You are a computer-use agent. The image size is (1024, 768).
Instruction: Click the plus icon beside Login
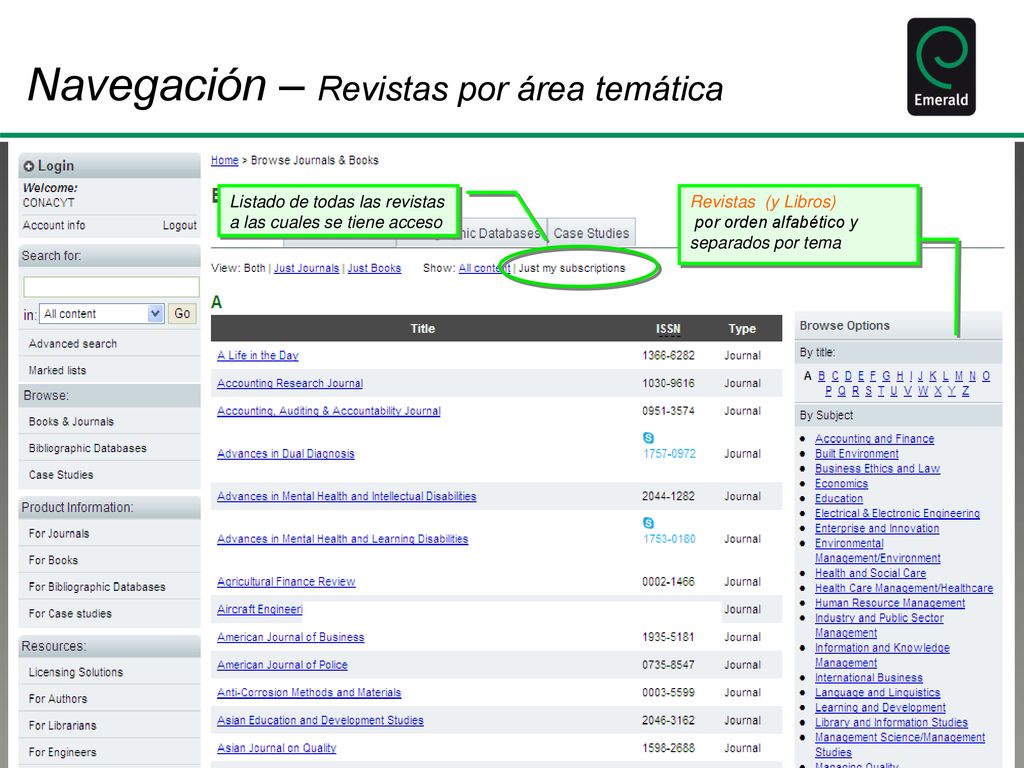coord(29,167)
